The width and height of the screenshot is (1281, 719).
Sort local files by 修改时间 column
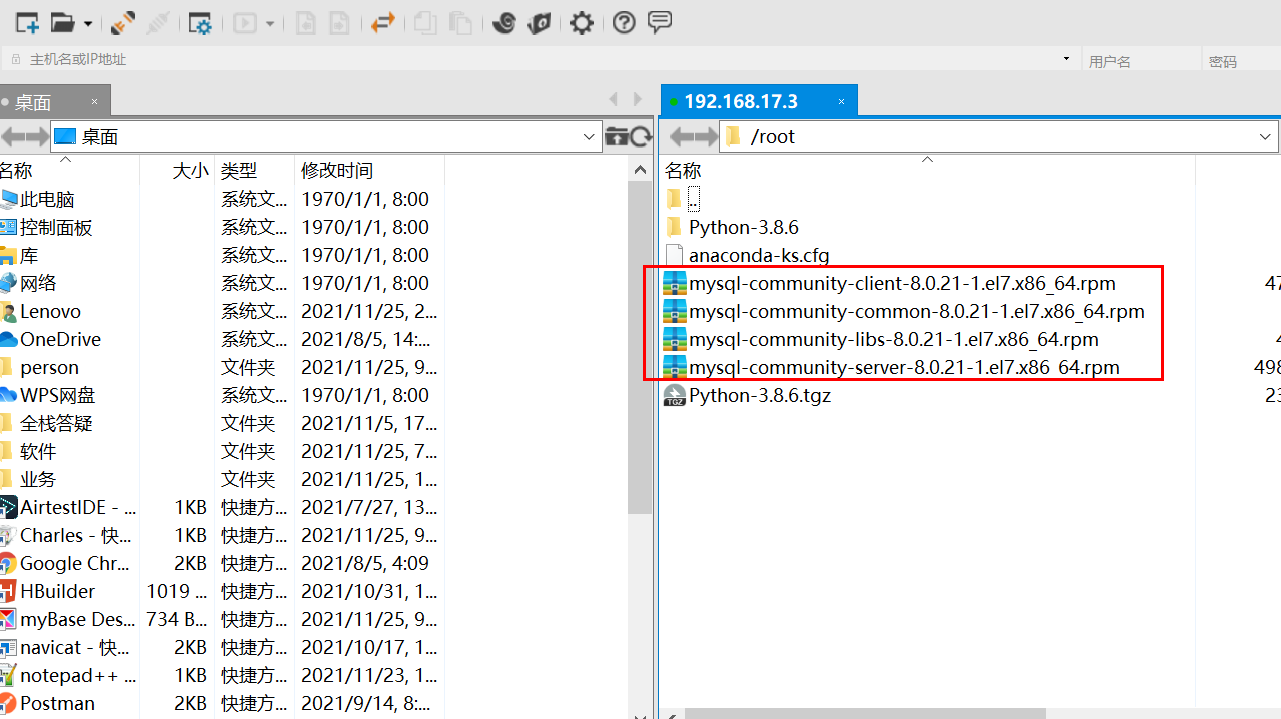[x=369, y=170]
